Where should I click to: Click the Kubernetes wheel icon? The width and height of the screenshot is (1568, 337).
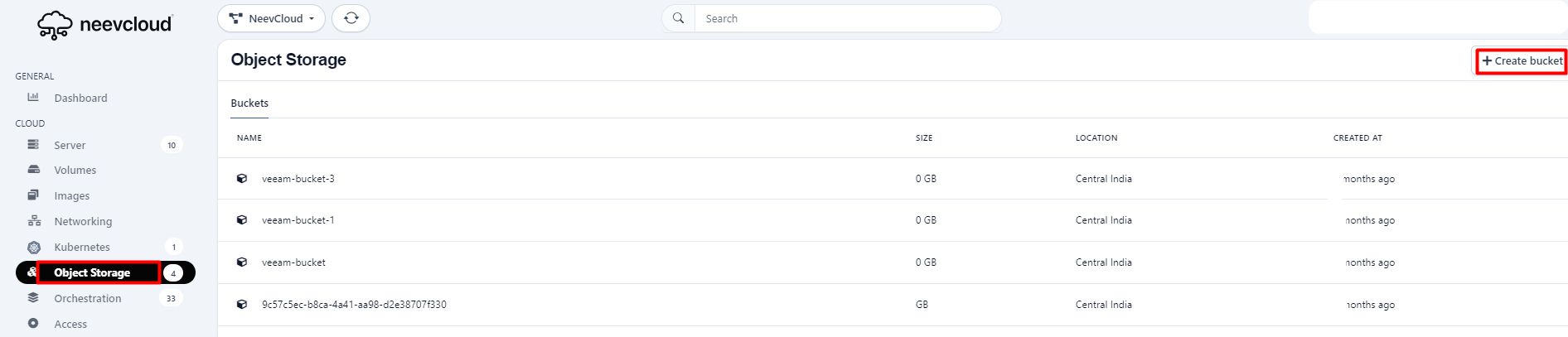tap(34, 247)
